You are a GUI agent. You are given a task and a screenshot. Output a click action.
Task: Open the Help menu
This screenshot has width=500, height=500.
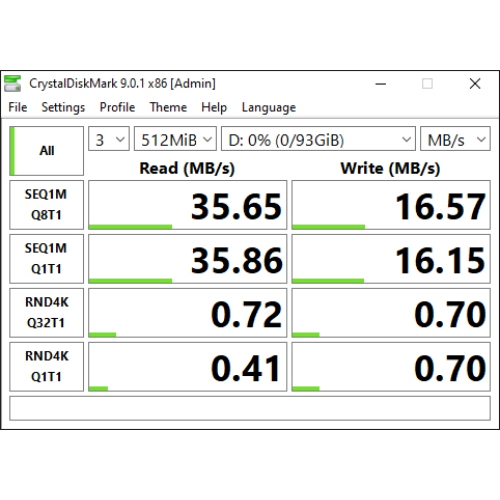click(x=214, y=107)
